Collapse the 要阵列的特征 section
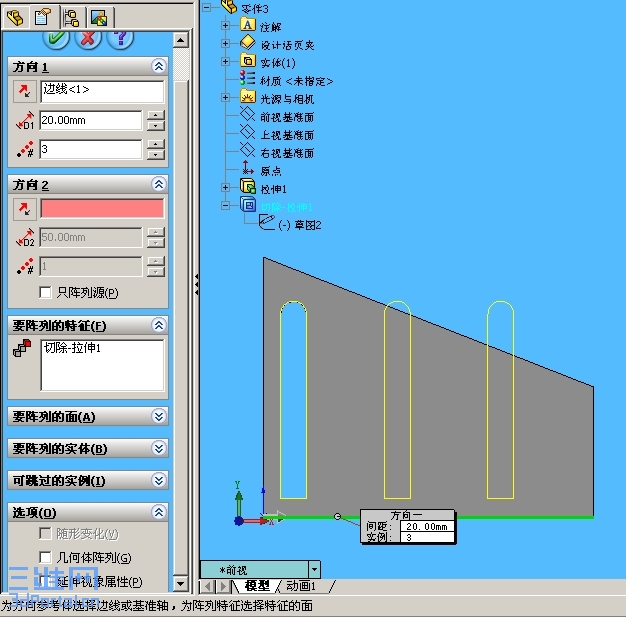Screen dimensions: 626x617 (159, 325)
